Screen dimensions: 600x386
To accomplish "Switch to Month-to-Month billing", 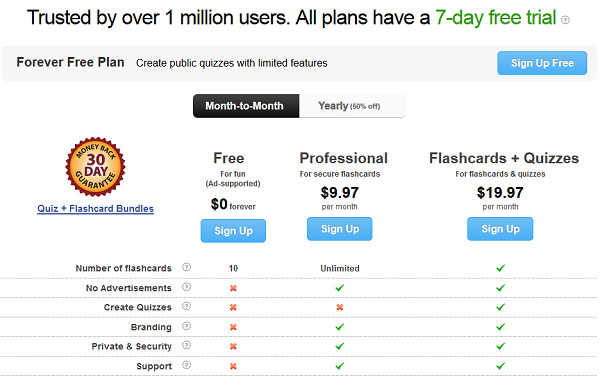I will (x=246, y=106).
